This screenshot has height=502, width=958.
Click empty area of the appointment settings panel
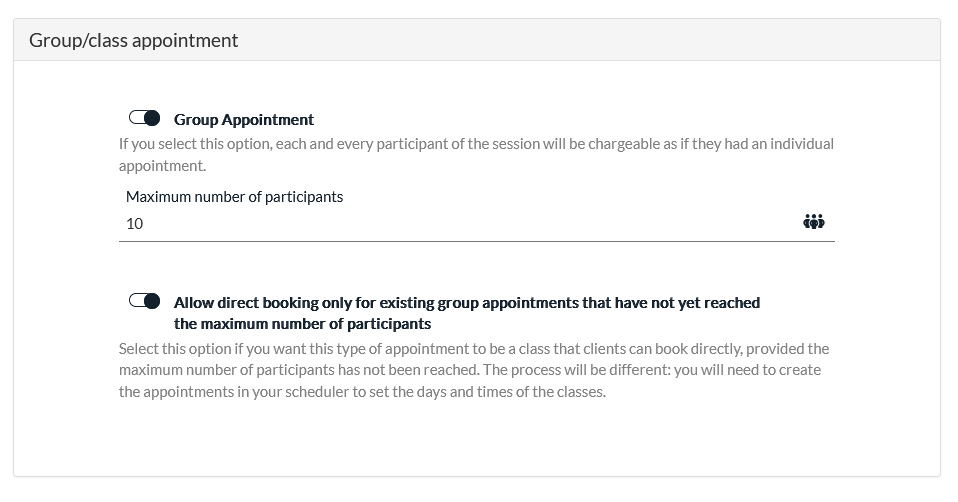(476, 440)
